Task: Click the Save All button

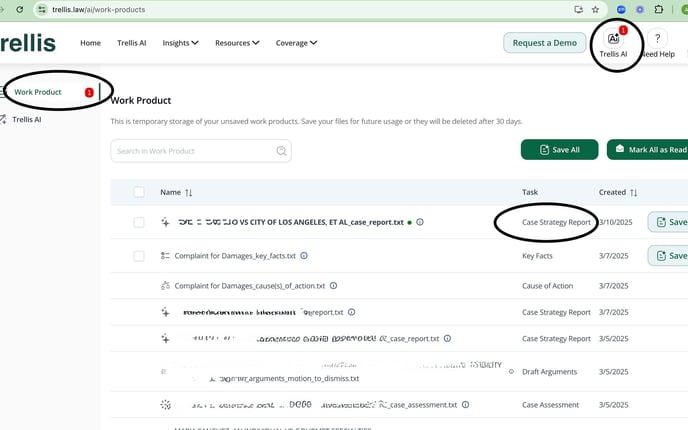Action: tap(559, 150)
